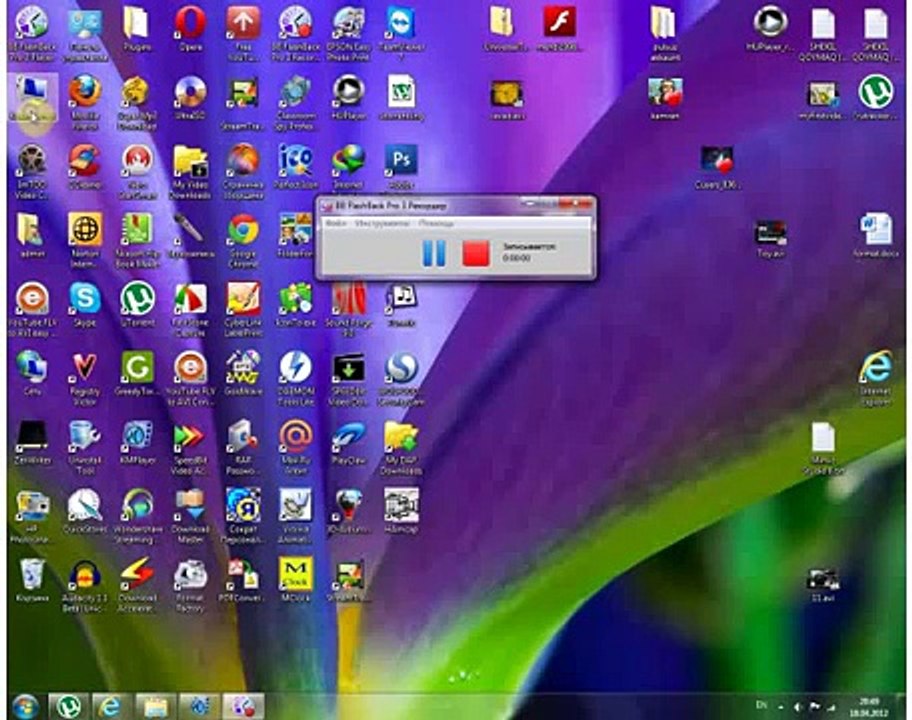912x720 pixels.
Task: Launch the Mozilla Firefox desktop shortcut
Action: pos(85,102)
